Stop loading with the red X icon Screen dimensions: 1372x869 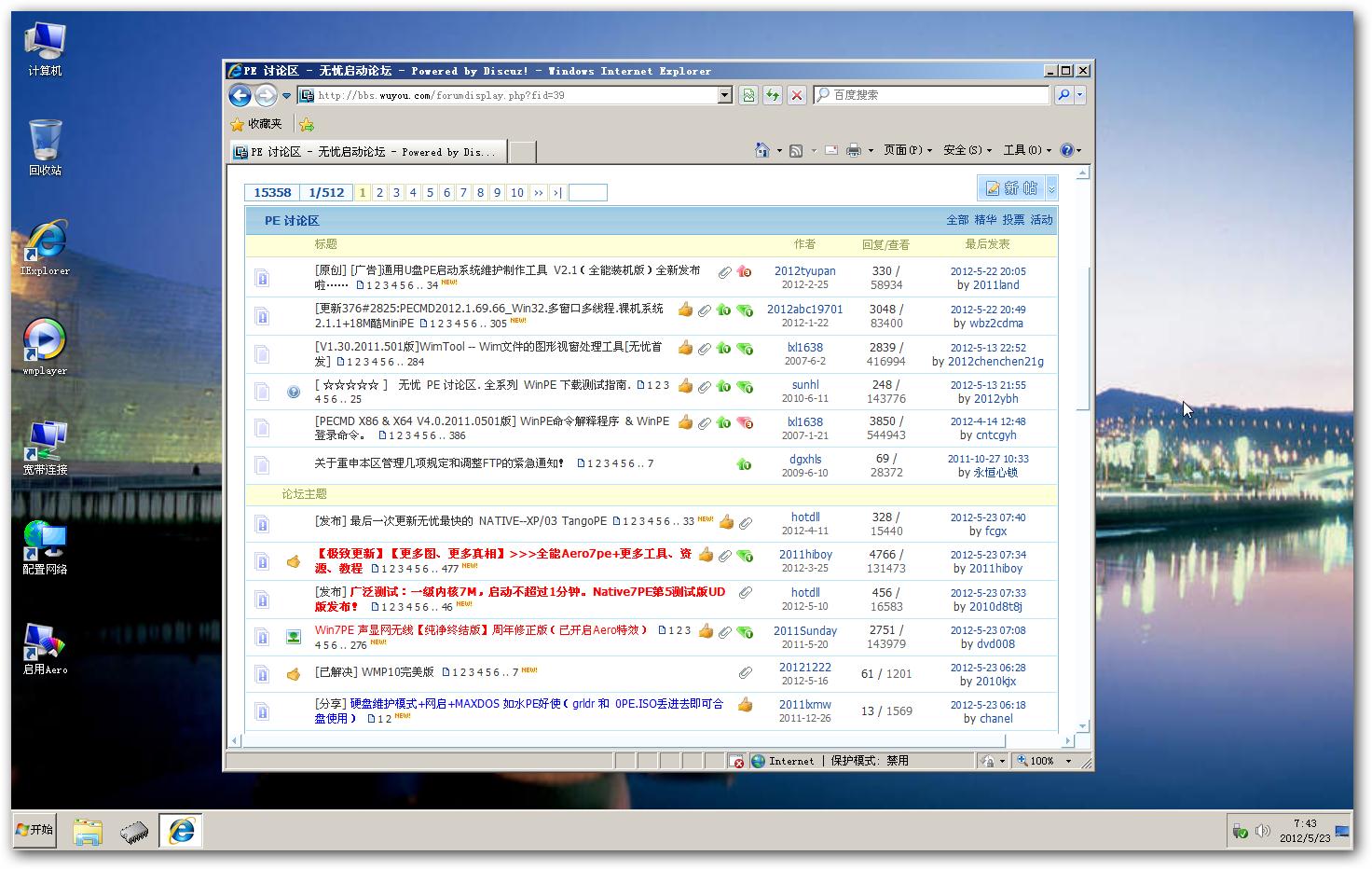click(x=796, y=95)
